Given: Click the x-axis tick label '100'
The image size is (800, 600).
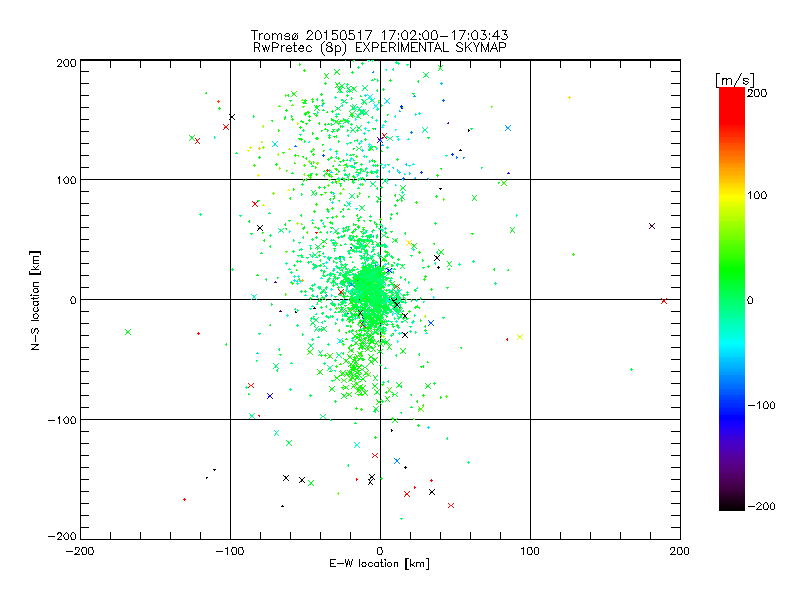Looking at the screenshot, I should click(x=530, y=551).
